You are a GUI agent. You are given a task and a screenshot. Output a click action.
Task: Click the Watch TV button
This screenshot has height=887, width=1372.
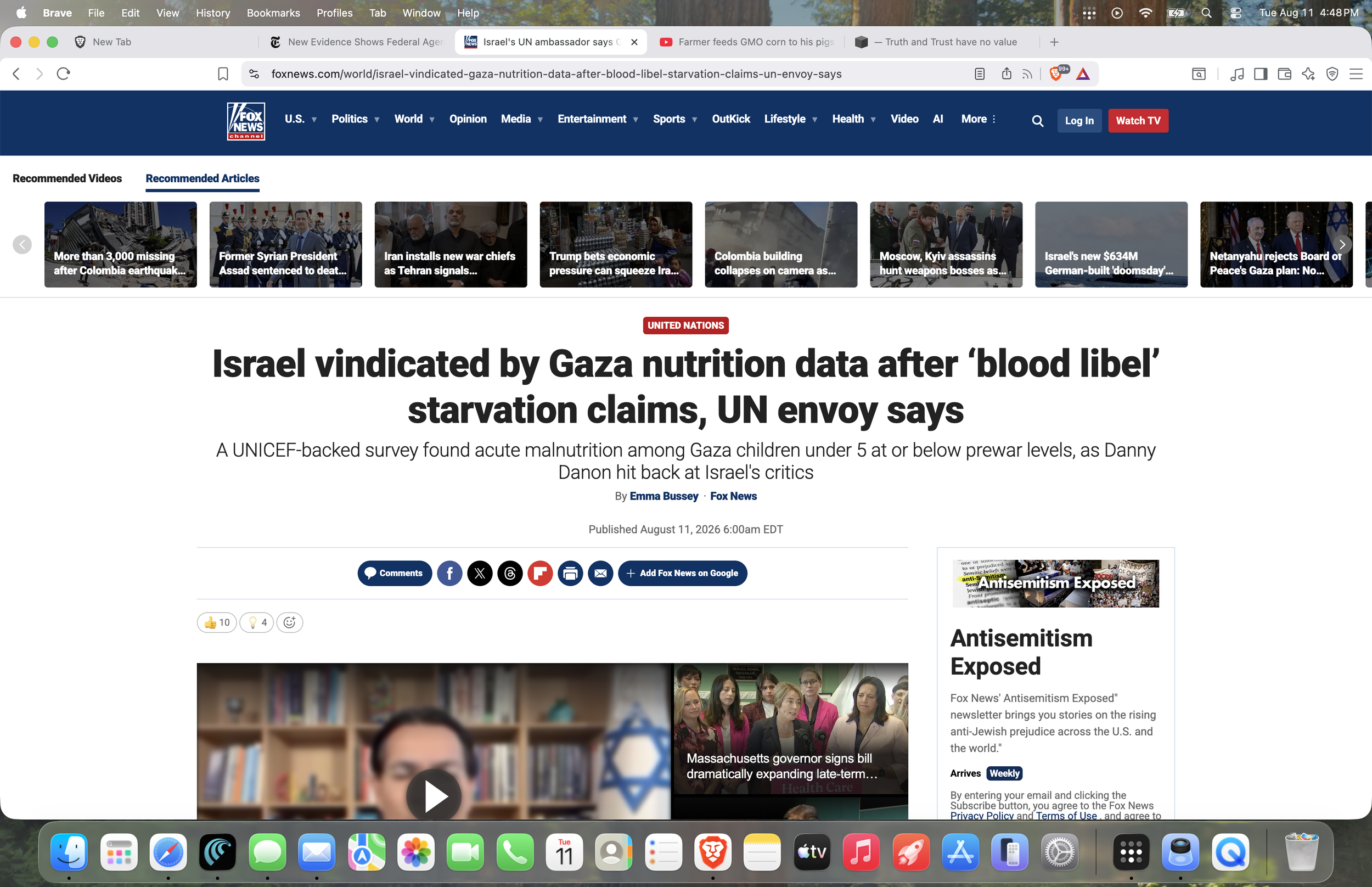[x=1138, y=120]
